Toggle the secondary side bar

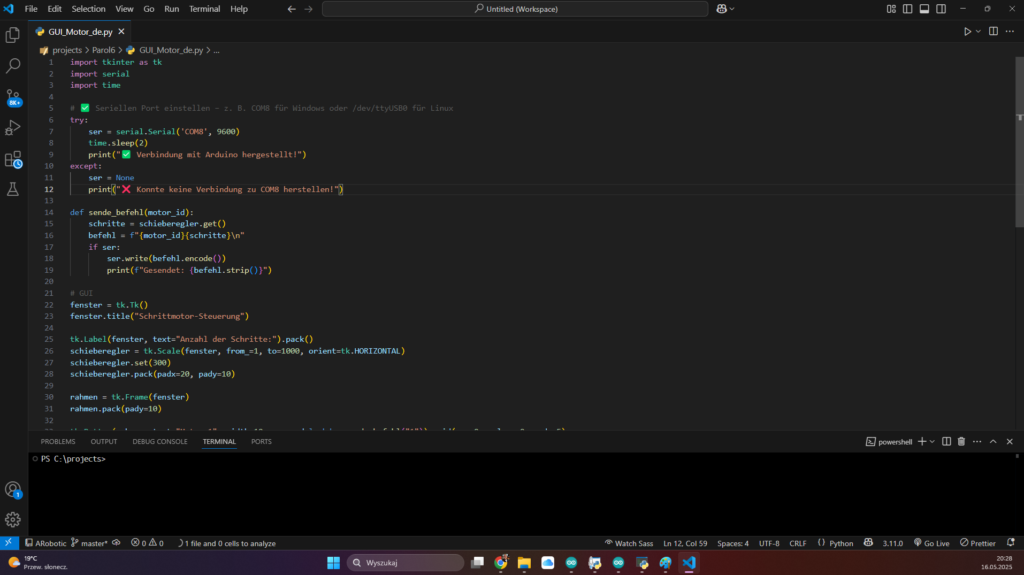coord(941,9)
